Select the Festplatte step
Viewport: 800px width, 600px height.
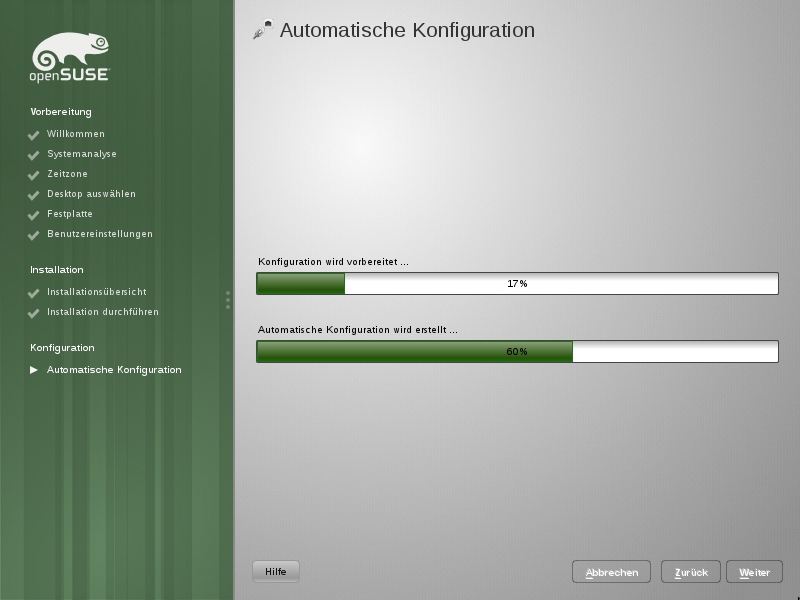tap(70, 214)
